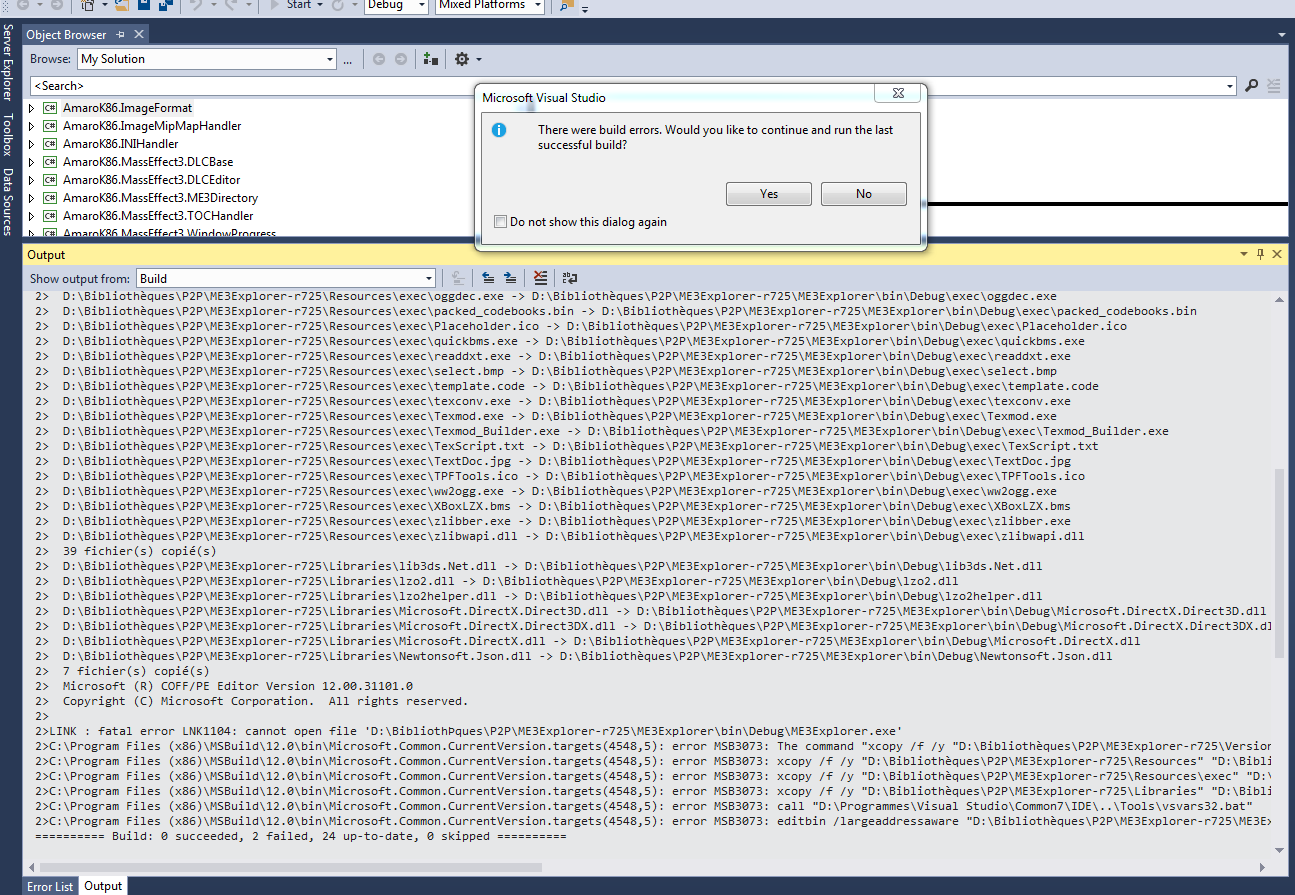Click No in the build errors dialog
Image resolution: width=1295 pixels, height=895 pixels.
(863, 194)
